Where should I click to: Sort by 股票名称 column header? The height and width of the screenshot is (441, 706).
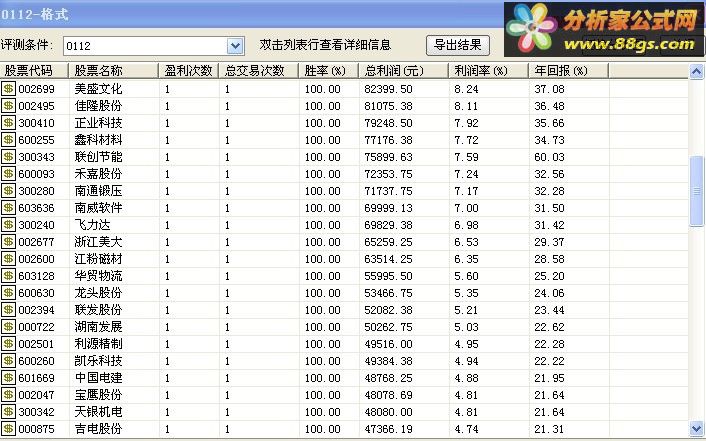(113, 71)
